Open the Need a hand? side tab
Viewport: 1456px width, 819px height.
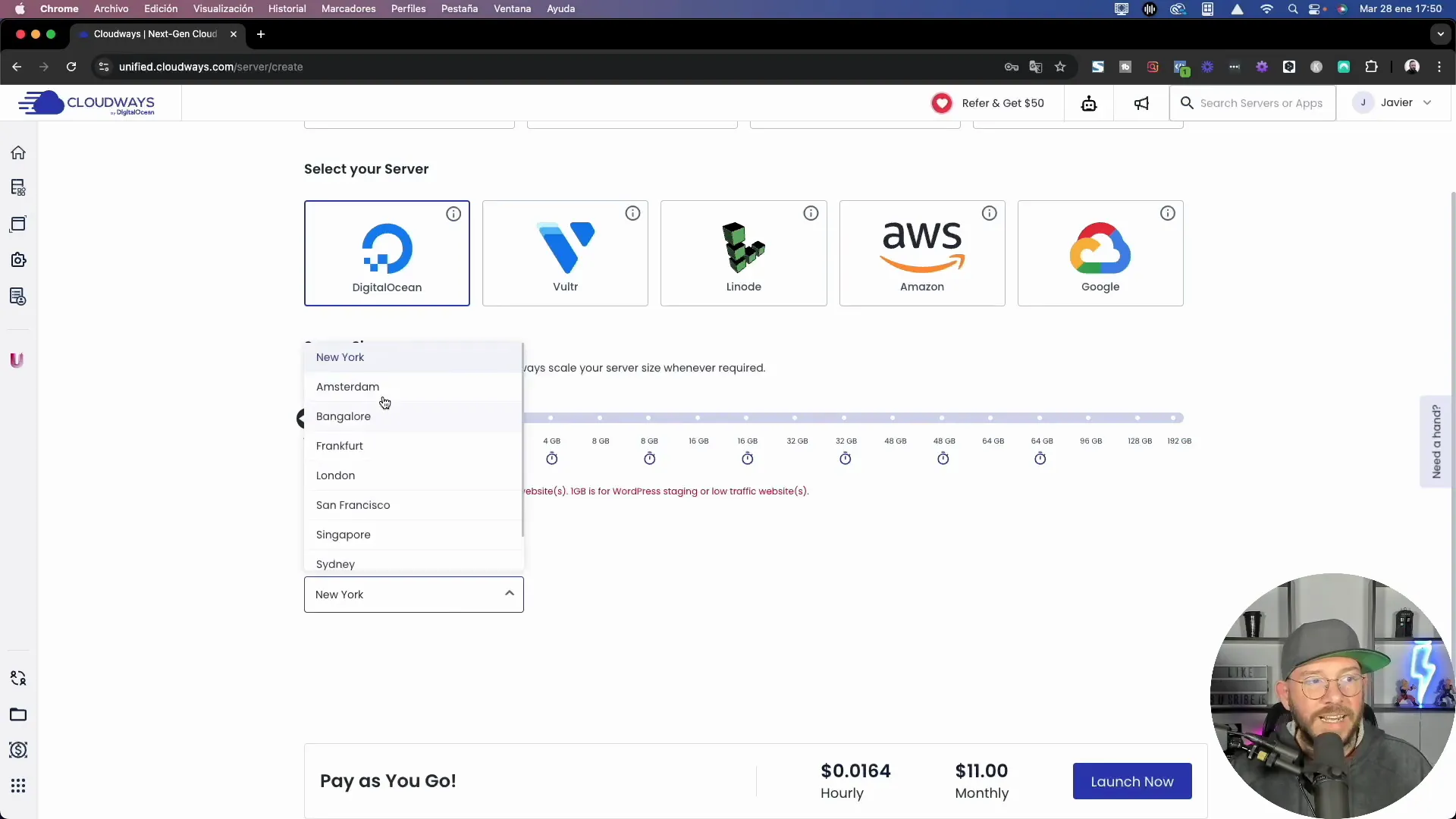[x=1436, y=441]
